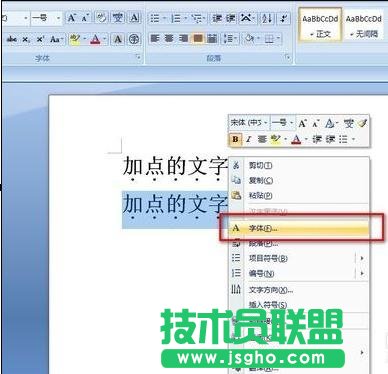Toggle Center alignment in mini toolbar

[x=262, y=139]
